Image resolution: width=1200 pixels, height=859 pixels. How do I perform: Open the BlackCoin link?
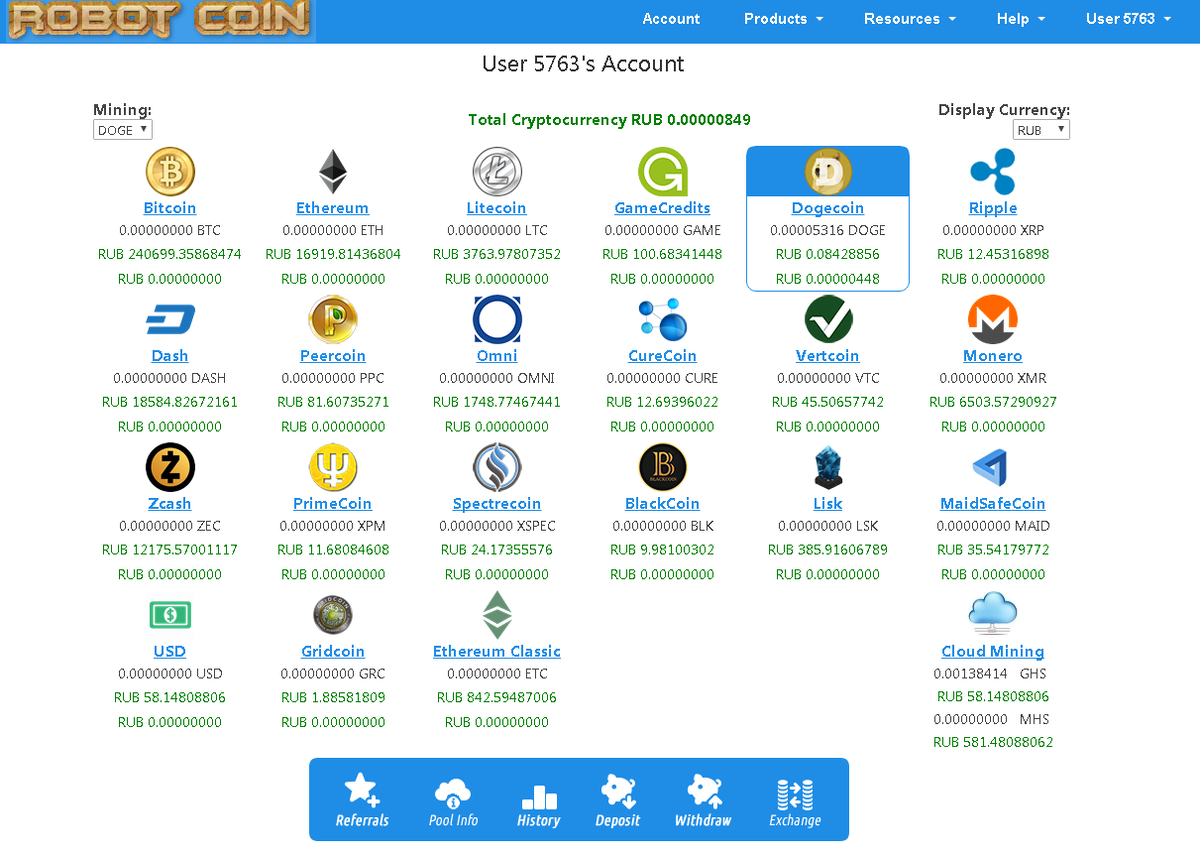point(663,504)
